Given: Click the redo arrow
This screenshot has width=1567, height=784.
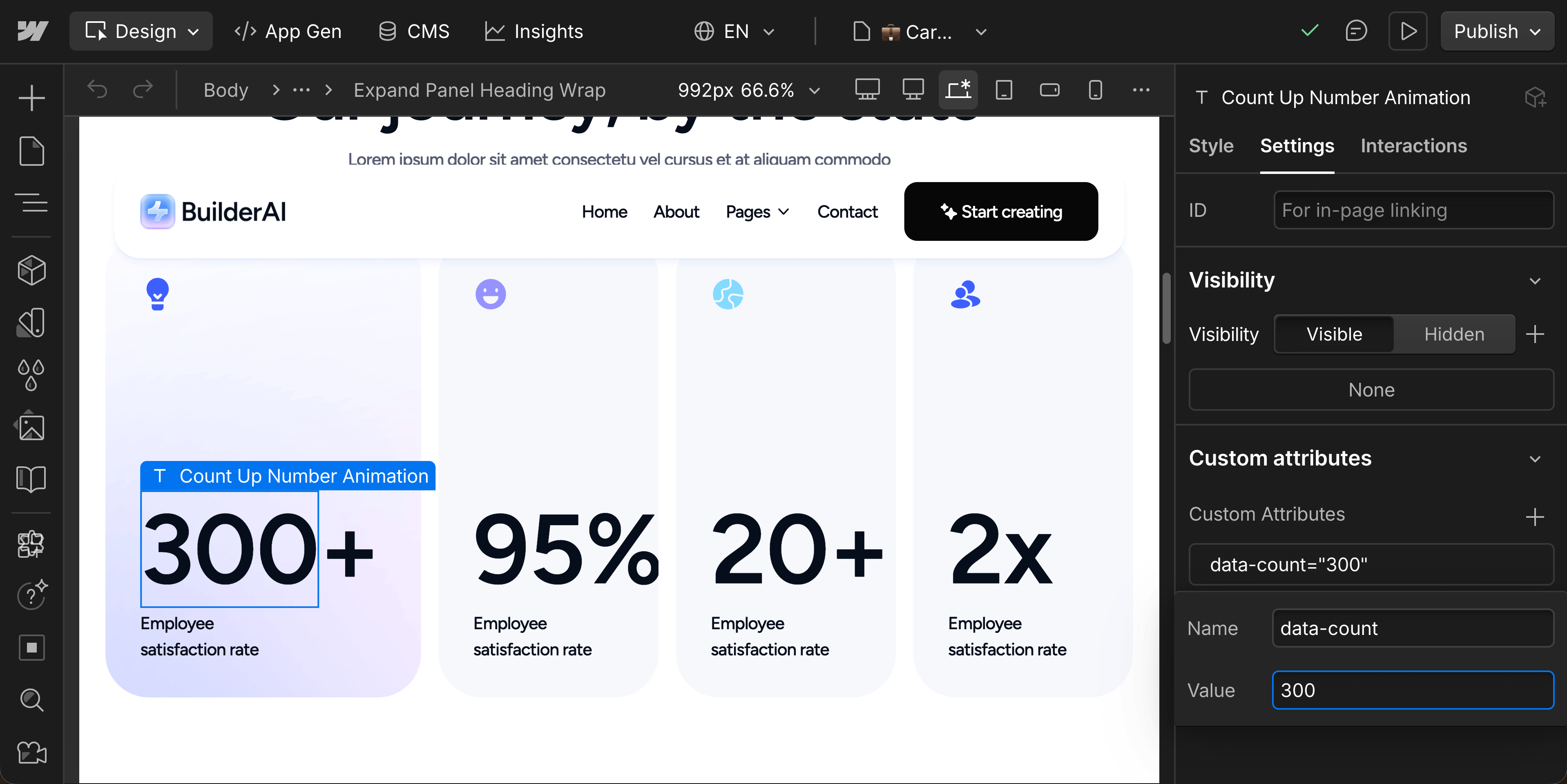Looking at the screenshot, I should 142,90.
